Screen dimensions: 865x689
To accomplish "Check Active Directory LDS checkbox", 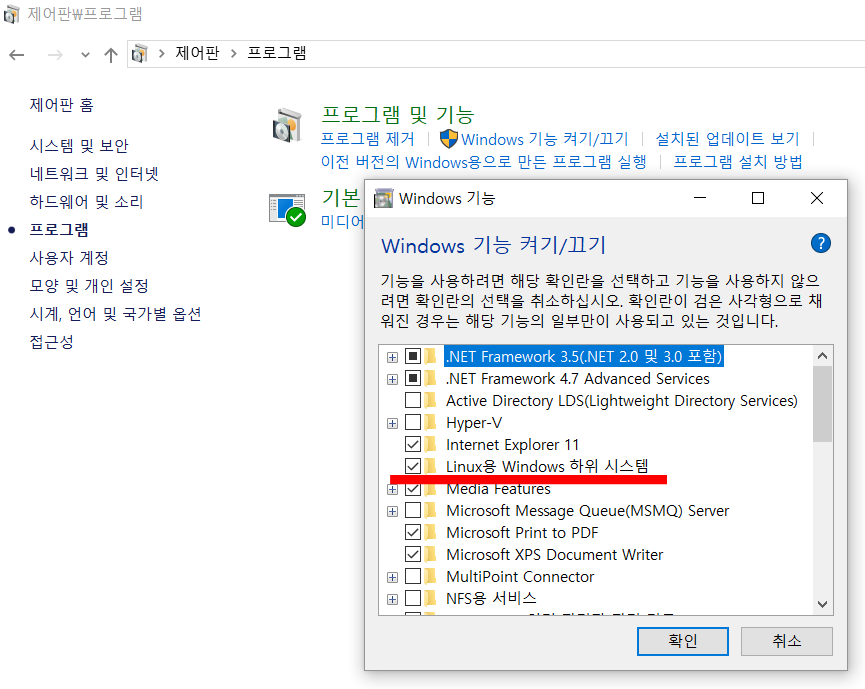I will [x=413, y=400].
